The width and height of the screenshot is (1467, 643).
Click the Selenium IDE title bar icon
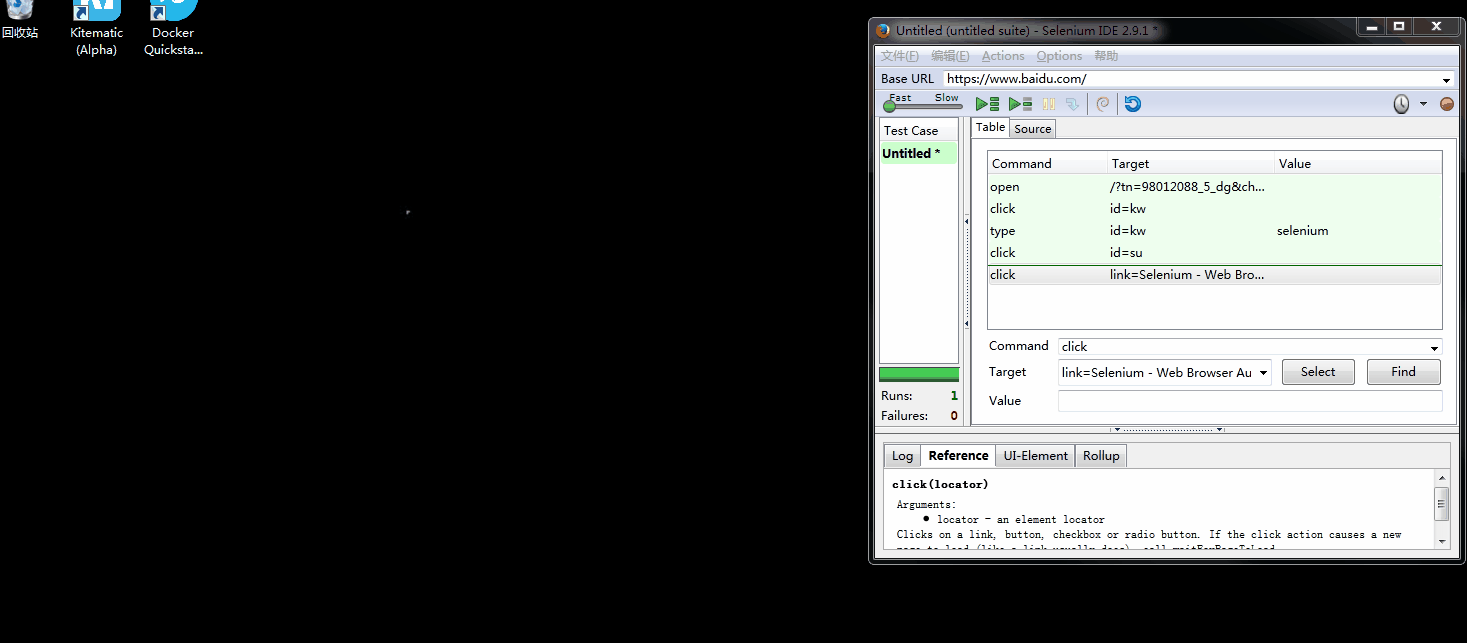click(883, 30)
